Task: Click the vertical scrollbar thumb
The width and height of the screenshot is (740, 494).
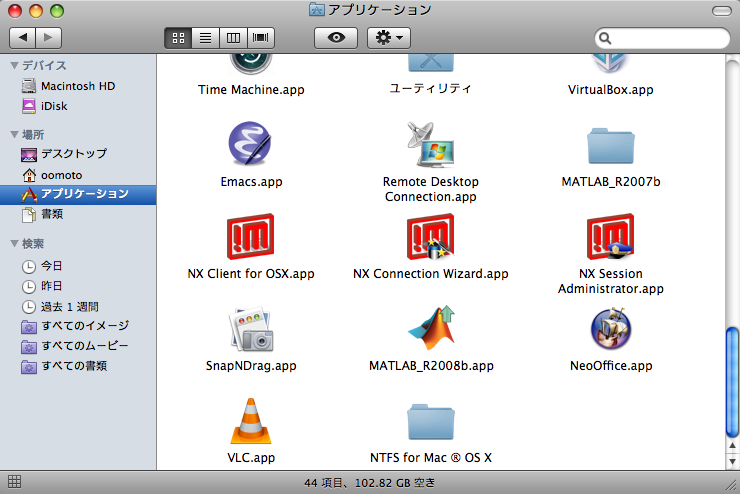Action: pos(732,382)
